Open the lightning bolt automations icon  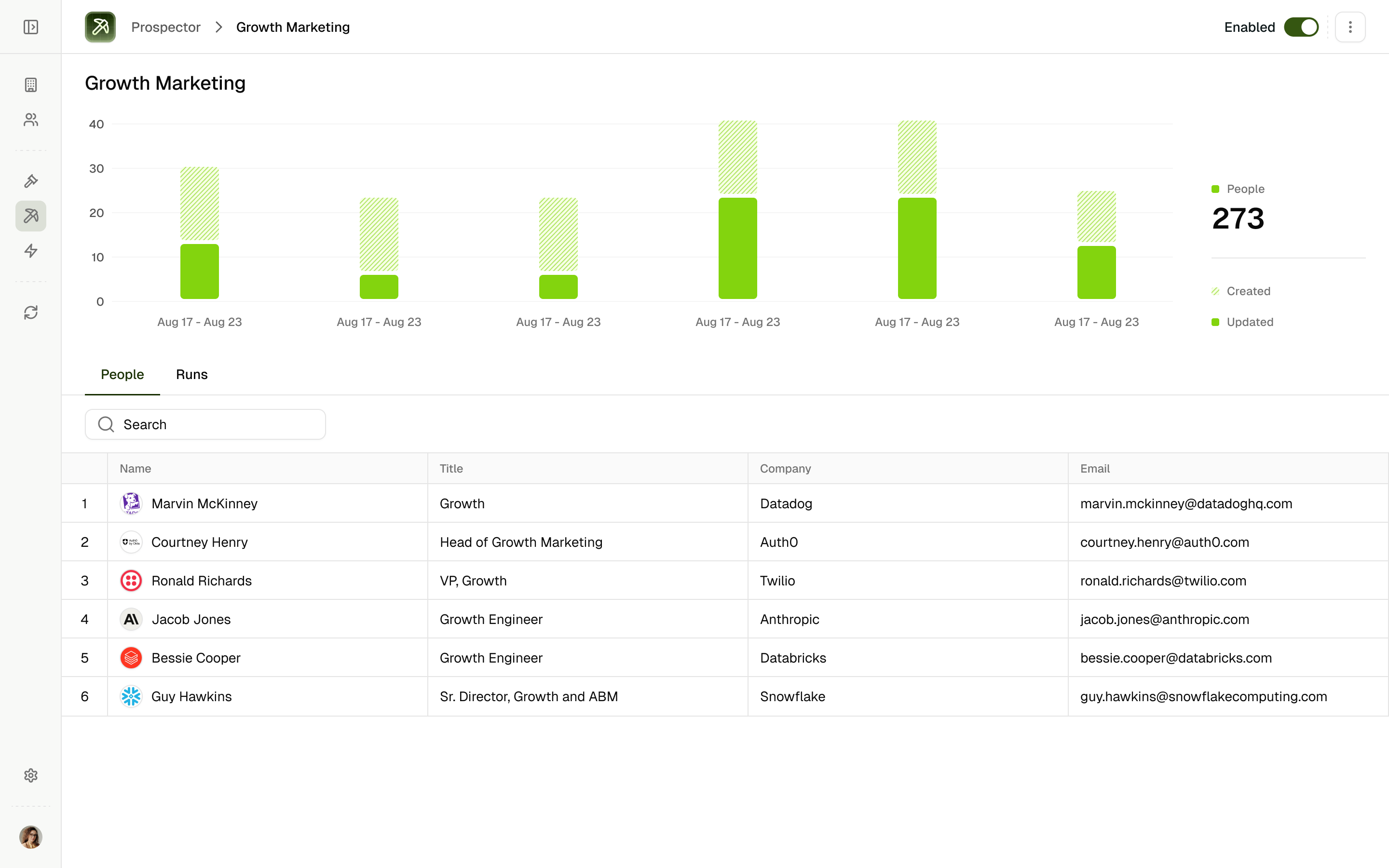pos(31,251)
